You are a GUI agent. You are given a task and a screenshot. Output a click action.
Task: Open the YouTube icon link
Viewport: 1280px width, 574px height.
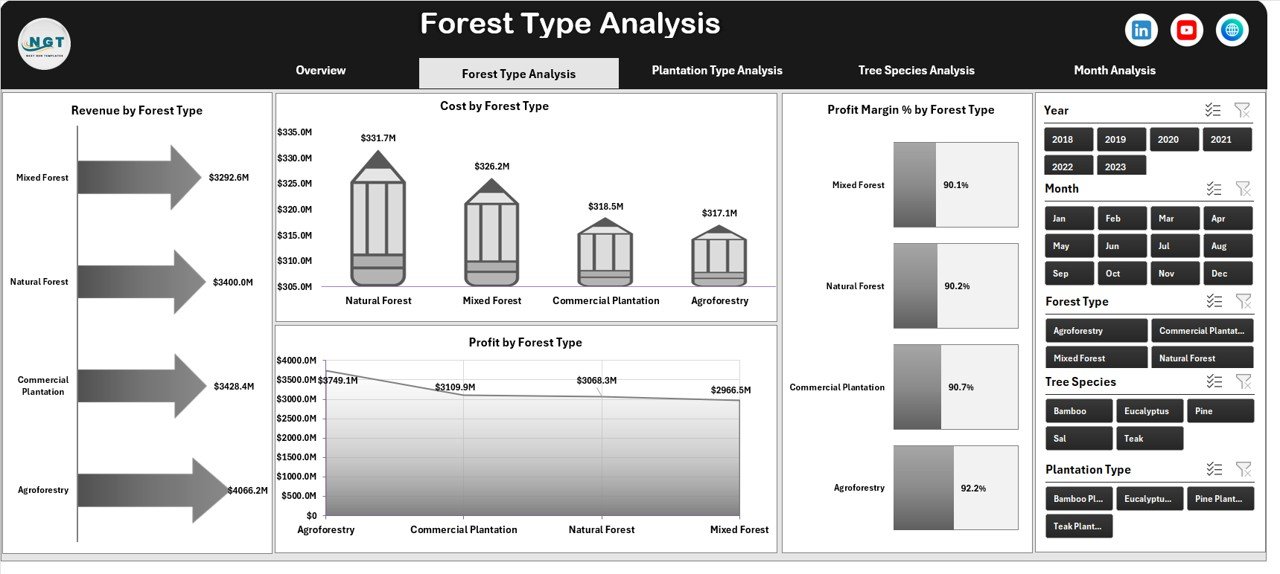click(x=1187, y=30)
